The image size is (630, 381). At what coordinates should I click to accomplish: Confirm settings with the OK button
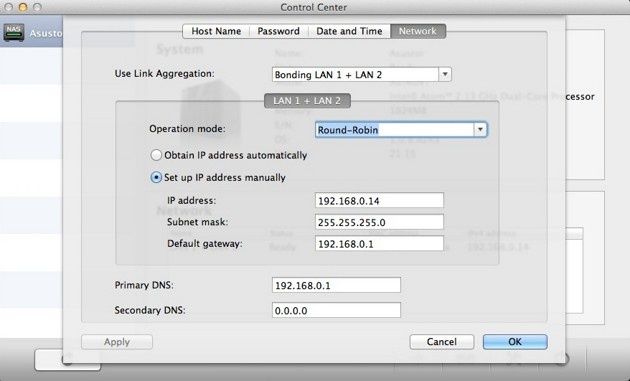coord(515,342)
